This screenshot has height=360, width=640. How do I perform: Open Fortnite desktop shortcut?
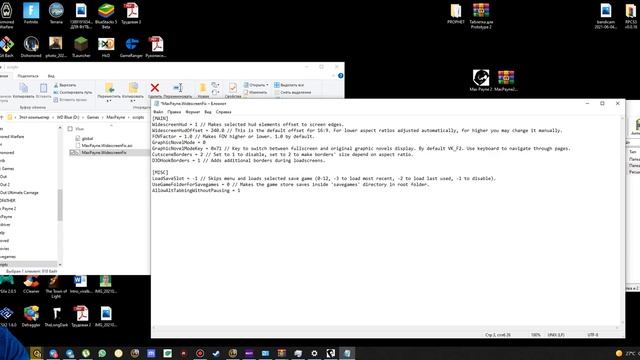point(31,13)
